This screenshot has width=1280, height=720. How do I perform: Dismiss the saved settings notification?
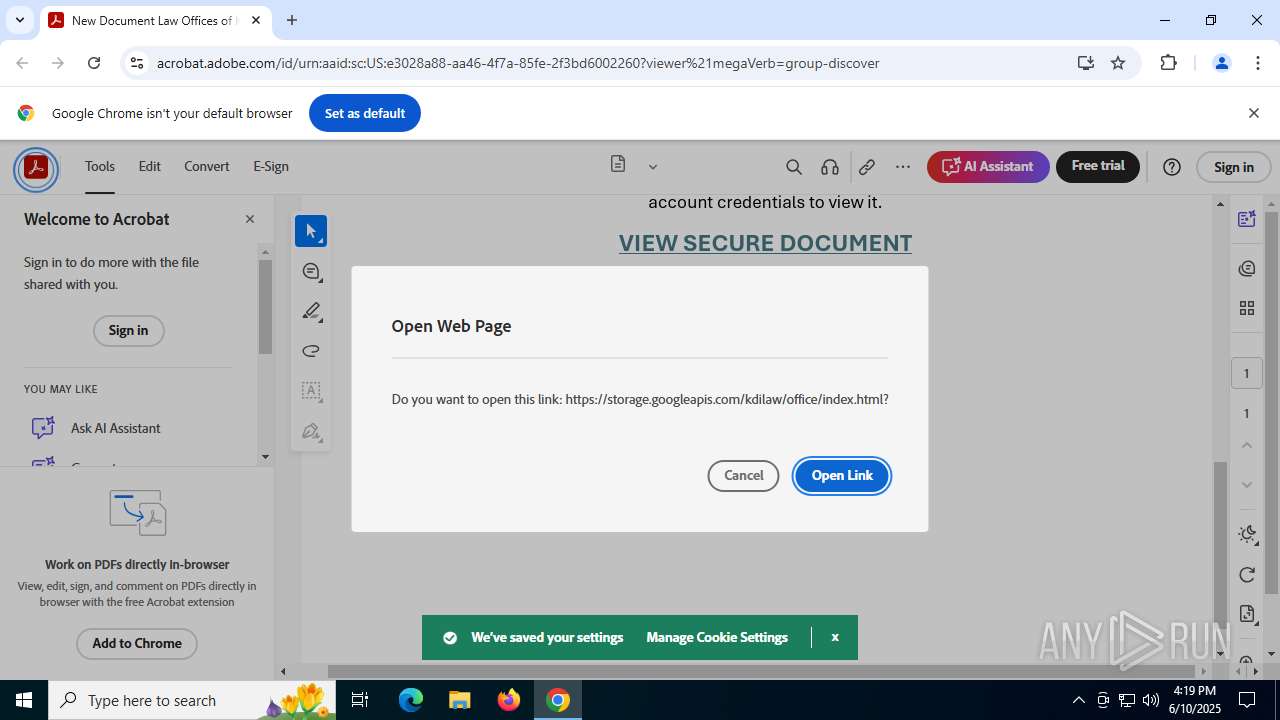[835, 637]
